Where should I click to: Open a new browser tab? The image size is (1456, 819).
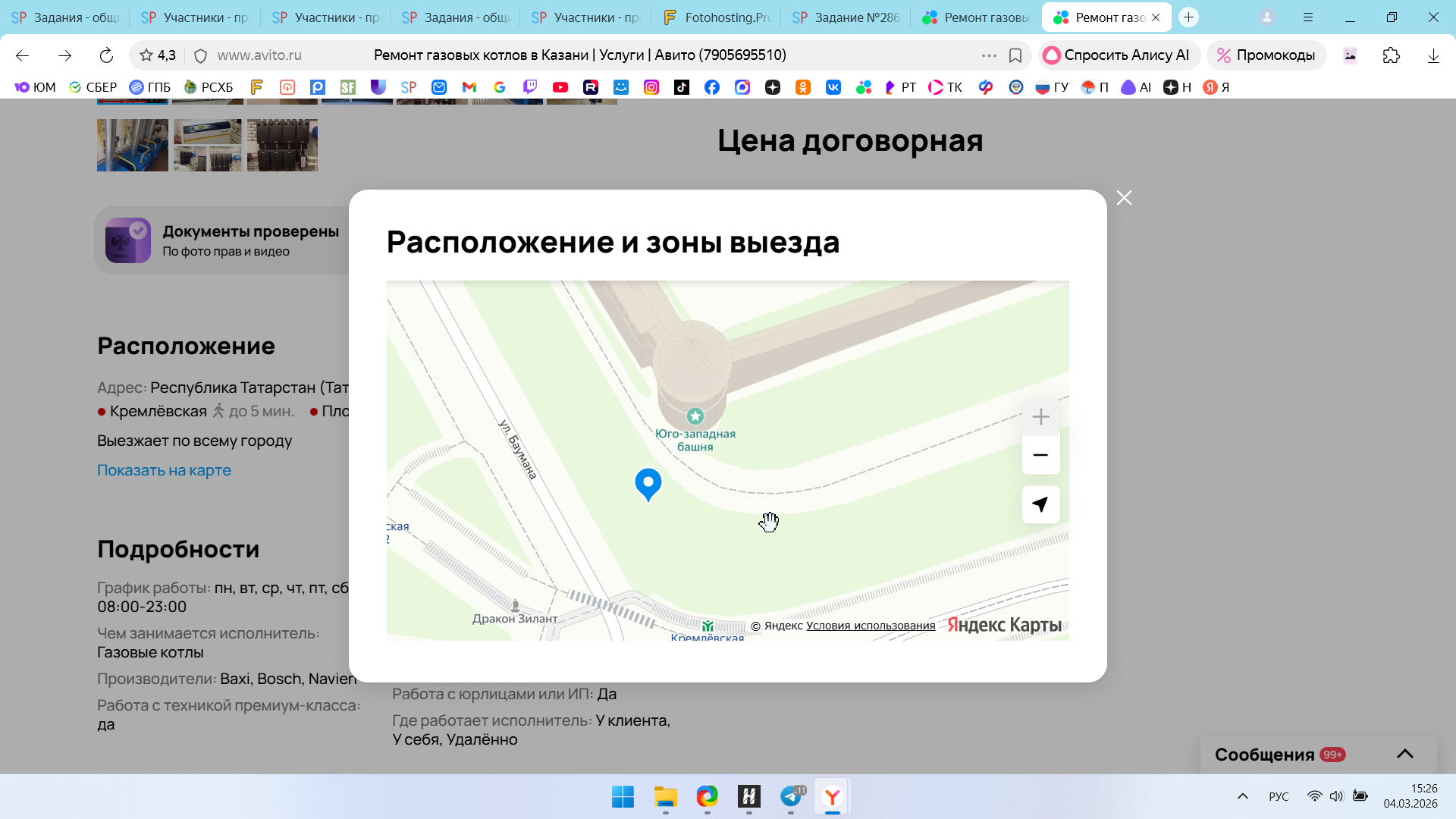[x=1188, y=17]
